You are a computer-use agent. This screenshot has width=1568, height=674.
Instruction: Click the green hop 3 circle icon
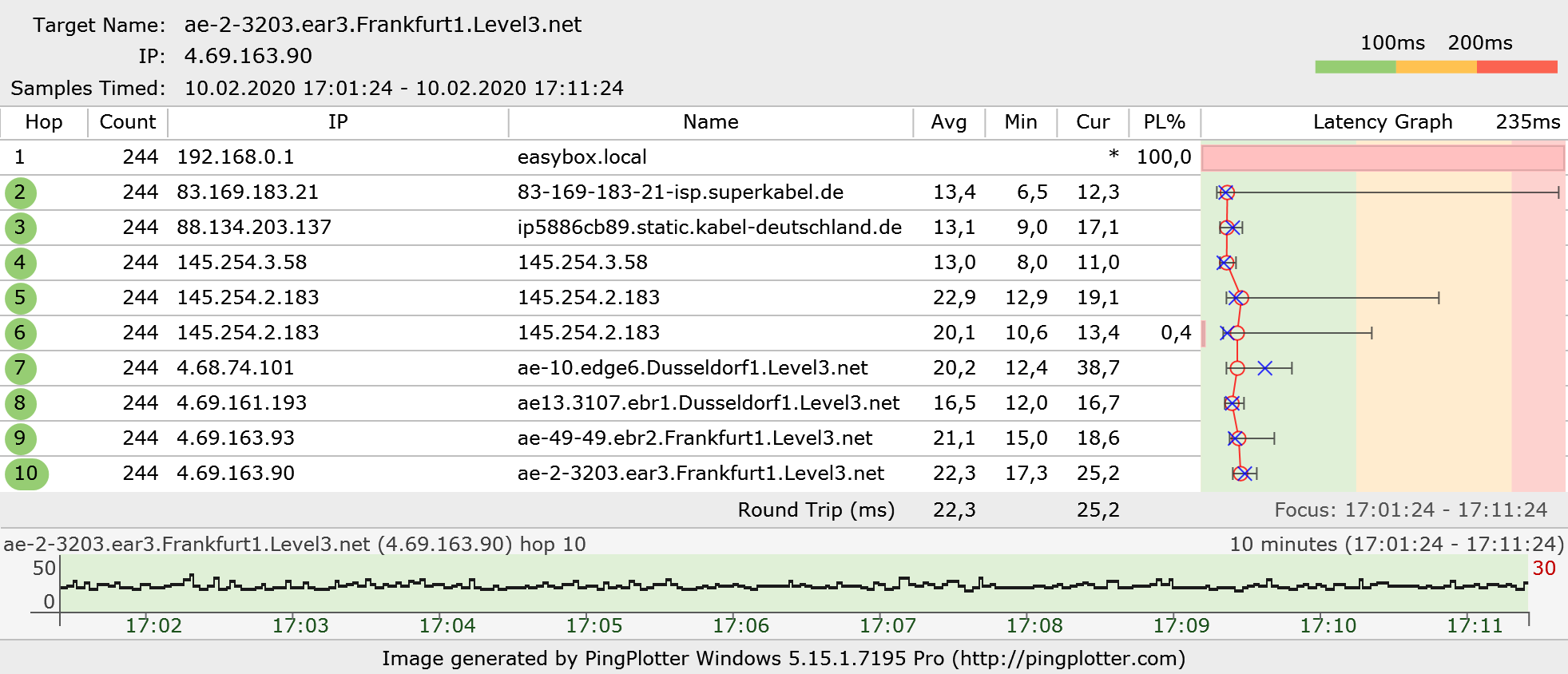click(x=20, y=228)
